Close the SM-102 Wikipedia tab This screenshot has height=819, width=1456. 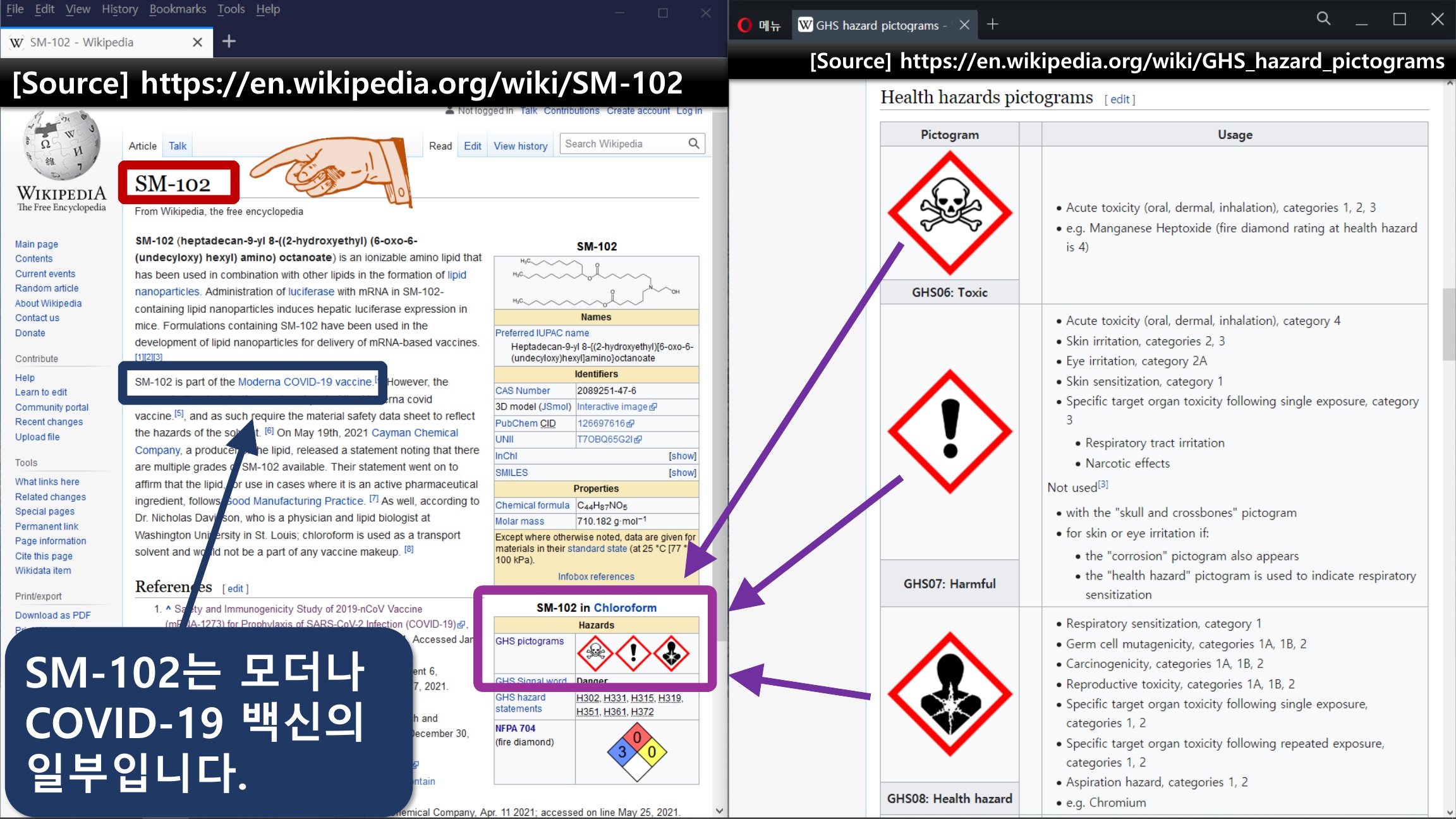pyautogui.click(x=197, y=42)
